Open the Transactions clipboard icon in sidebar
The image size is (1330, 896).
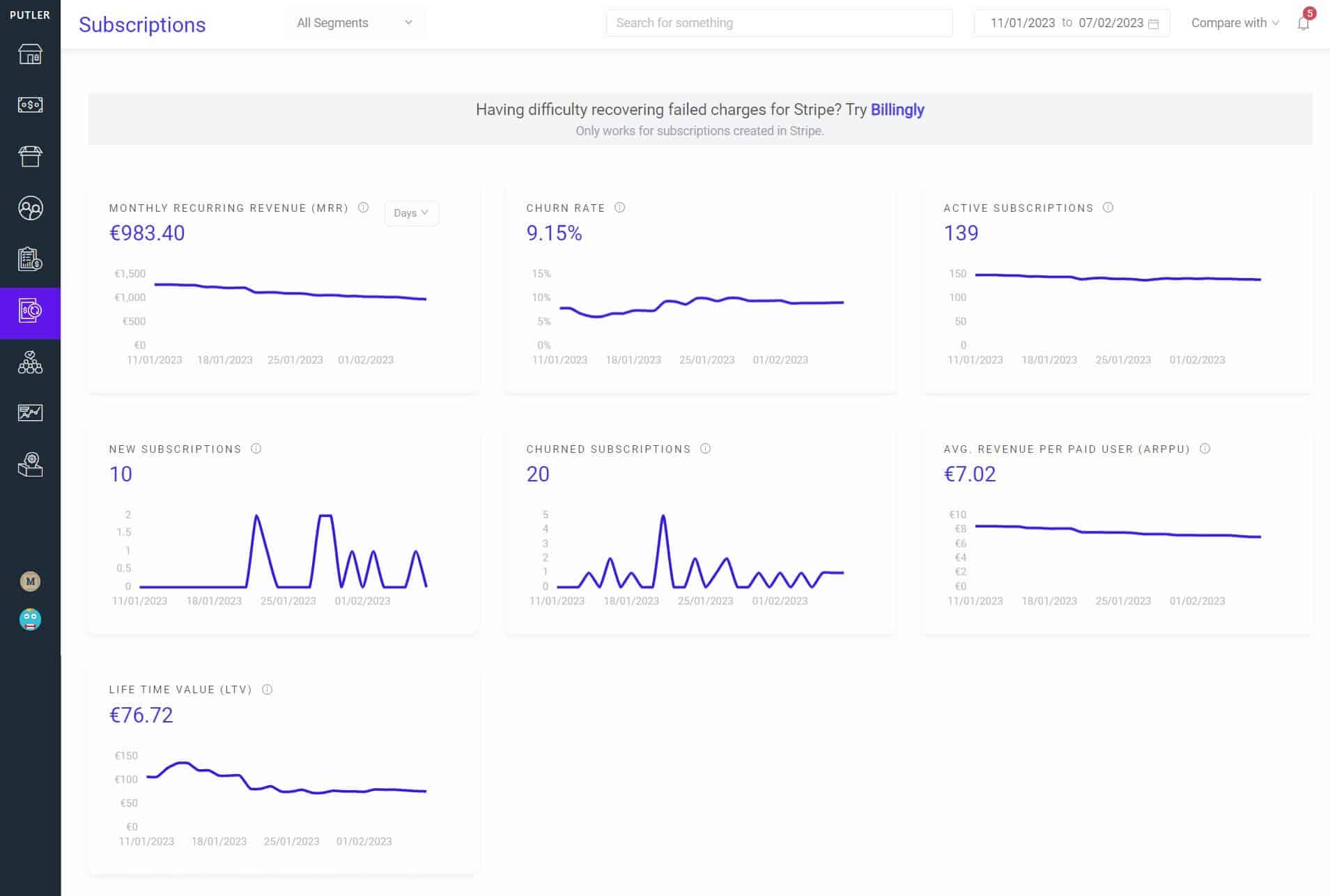(x=30, y=259)
